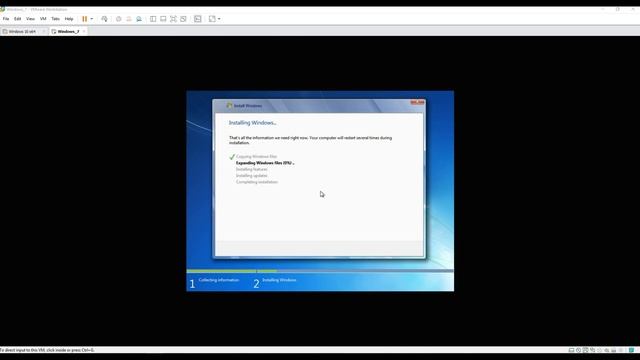Close the Windows_7 tab

pos(84,31)
